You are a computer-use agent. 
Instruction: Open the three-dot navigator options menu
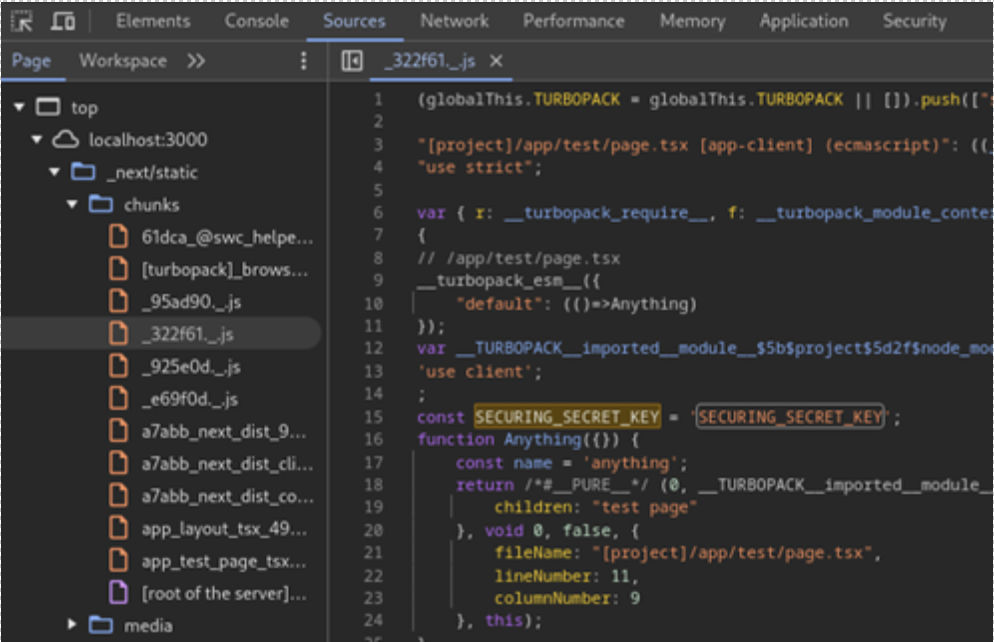point(304,62)
